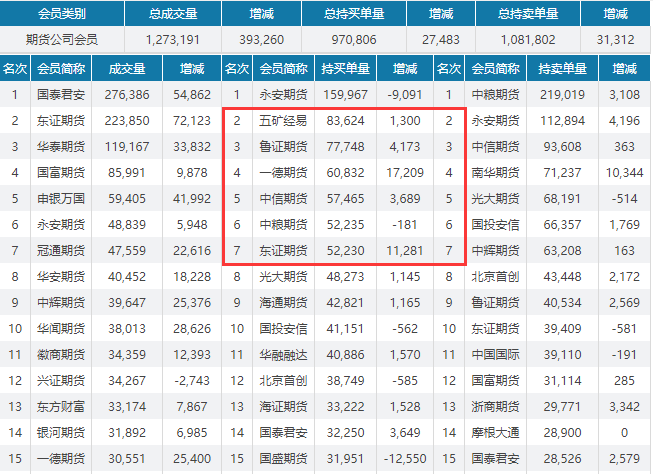Click the 成交量 column header
This screenshot has width=653, height=474.
[x=127, y=68]
